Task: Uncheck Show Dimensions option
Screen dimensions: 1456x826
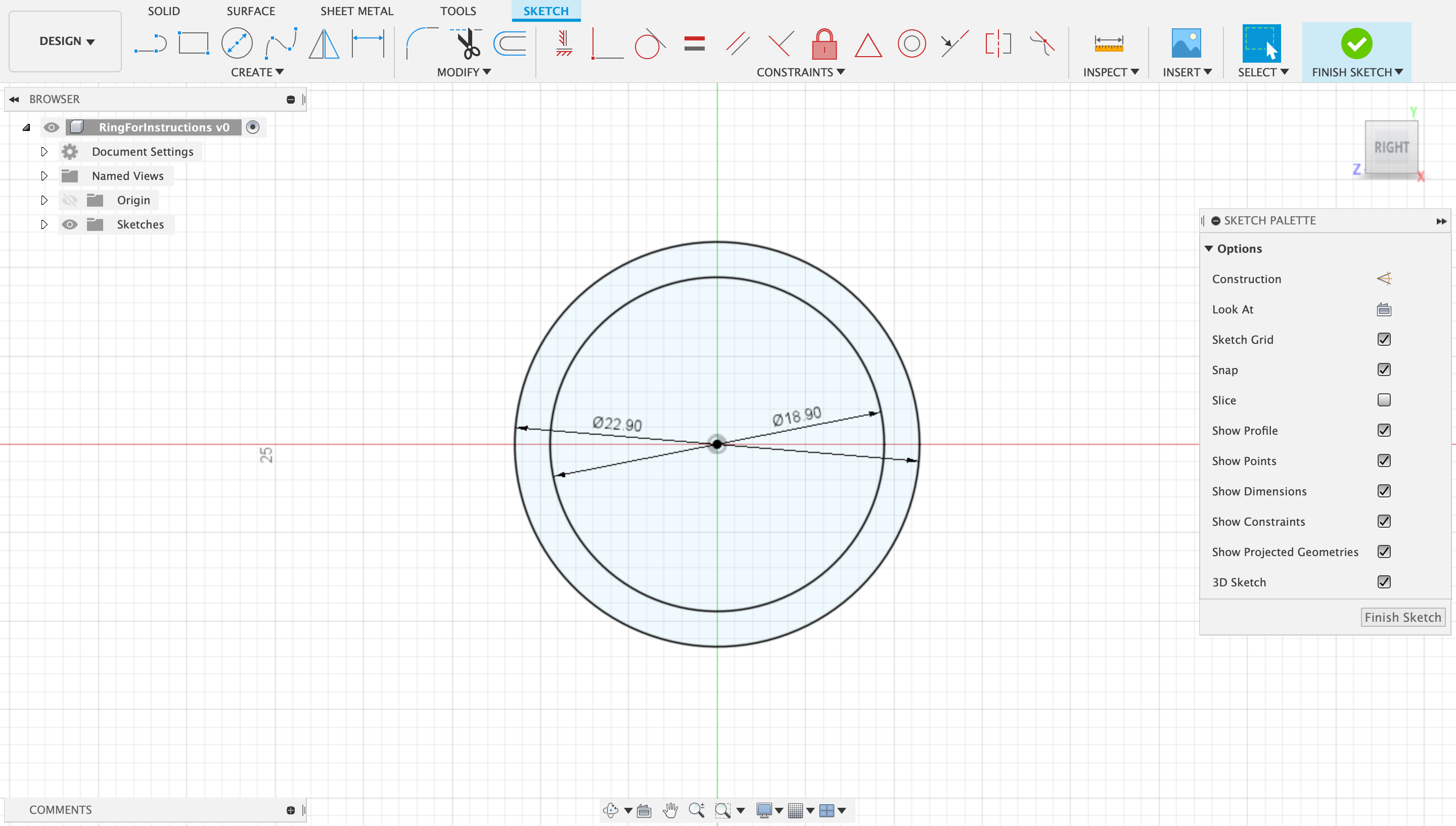Action: click(1383, 491)
